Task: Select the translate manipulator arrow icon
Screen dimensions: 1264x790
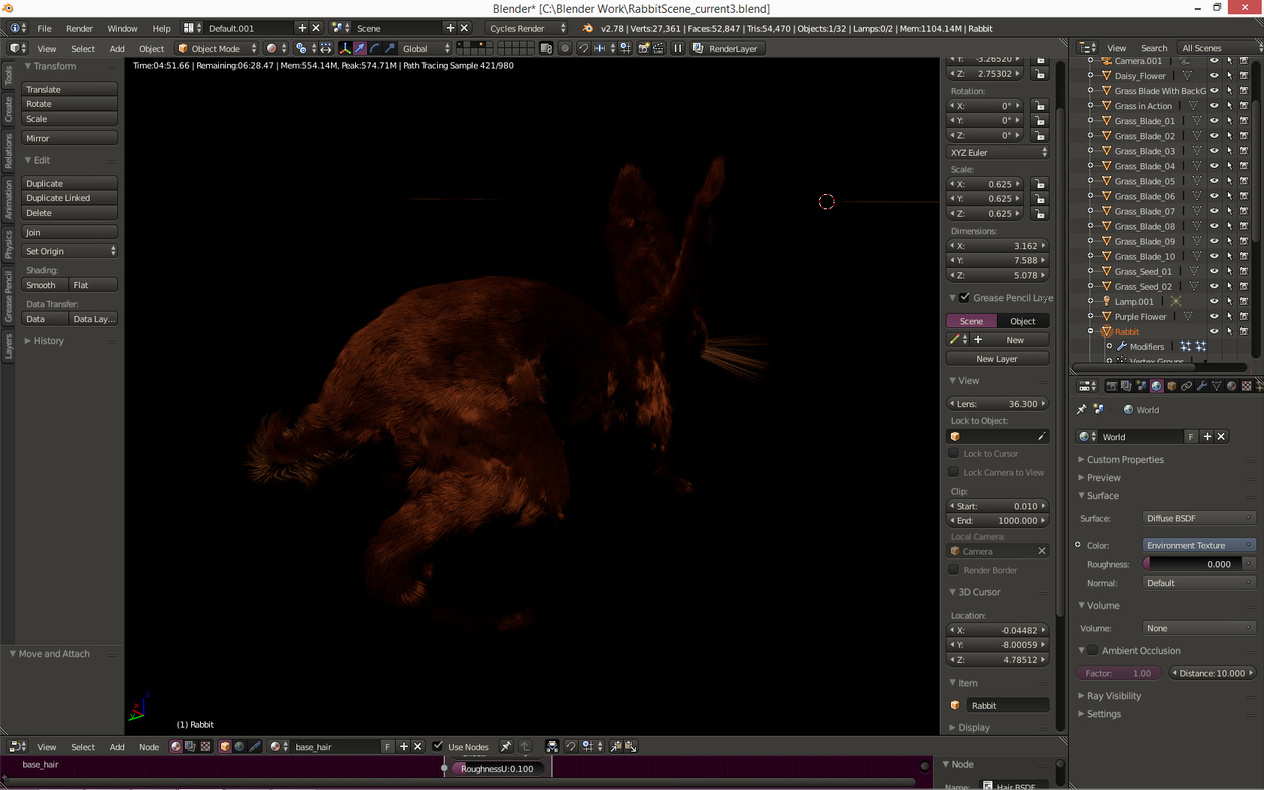Action: [x=359, y=48]
